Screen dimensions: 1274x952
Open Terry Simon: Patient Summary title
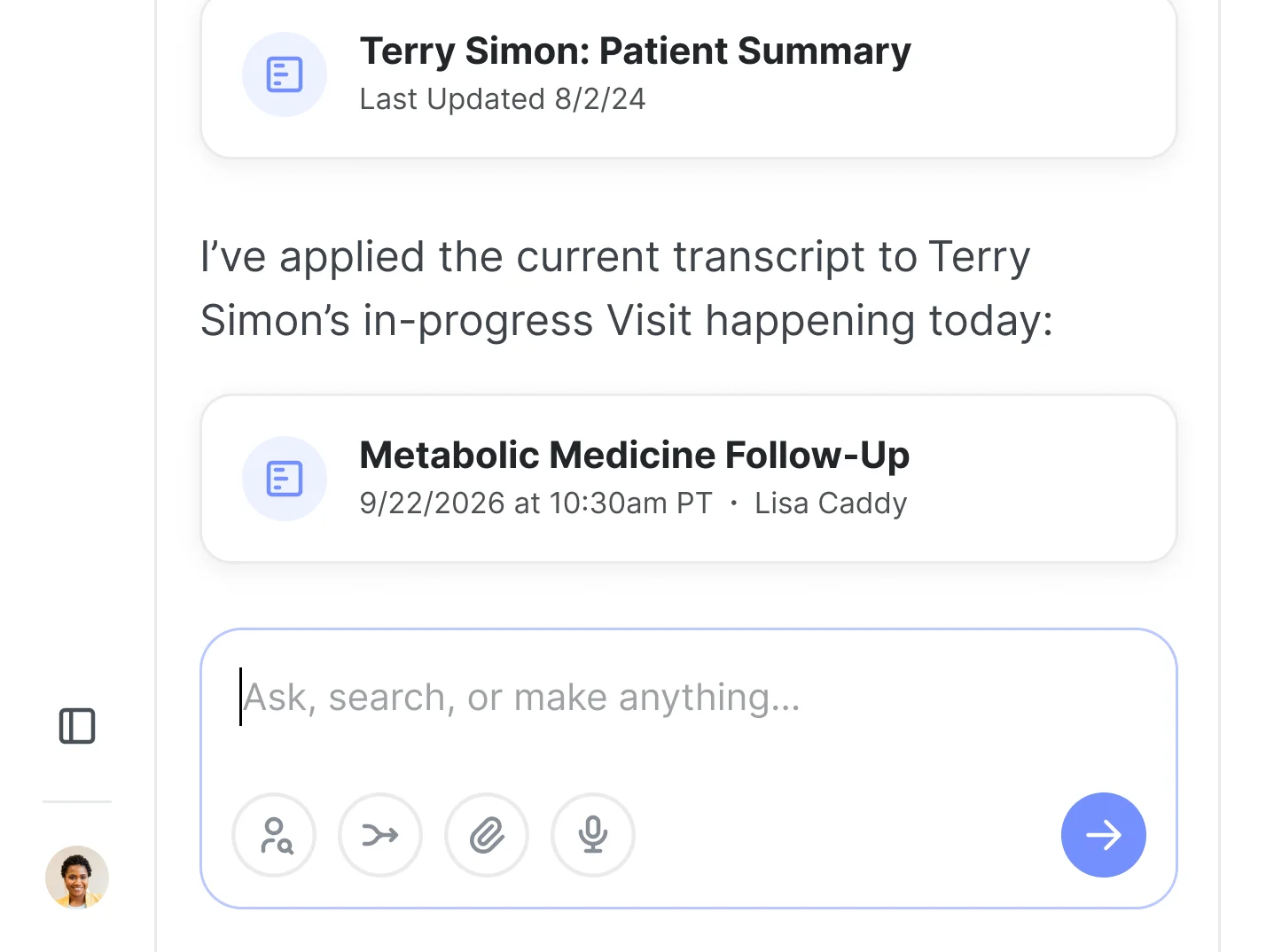pos(635,51)
